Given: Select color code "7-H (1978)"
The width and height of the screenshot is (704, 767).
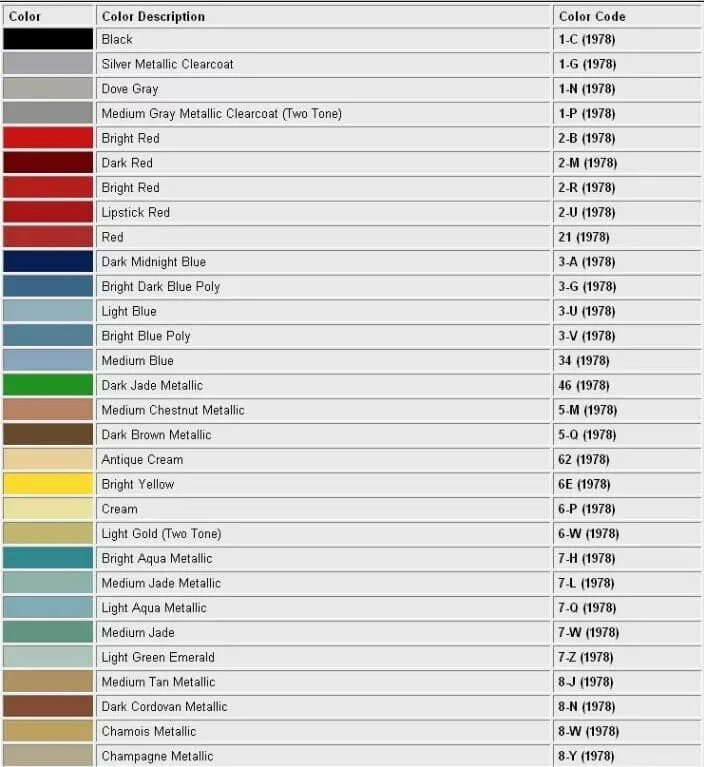Looking at the screenshot, I should click(587, 558).
